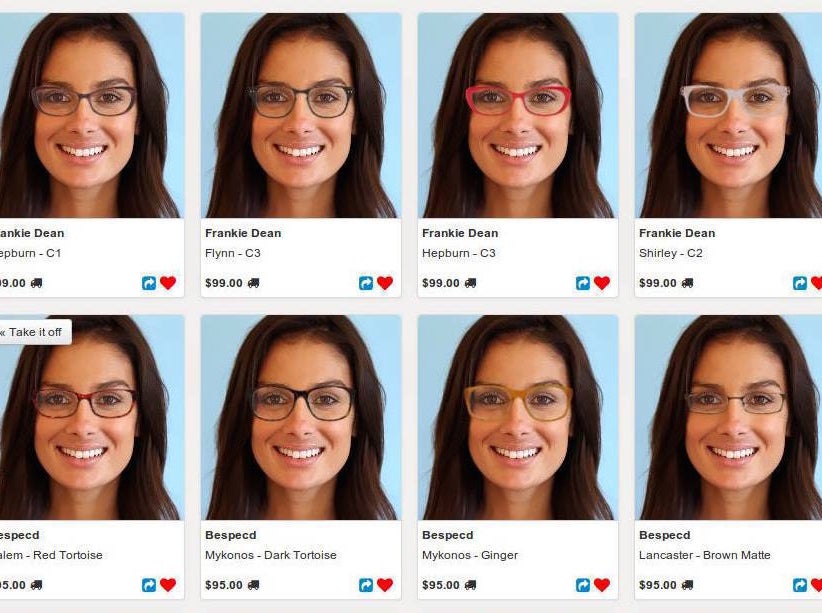The image size is (822, 613).
Task: Share the Hepburn - C1 glasses
Action: point(149,283)
